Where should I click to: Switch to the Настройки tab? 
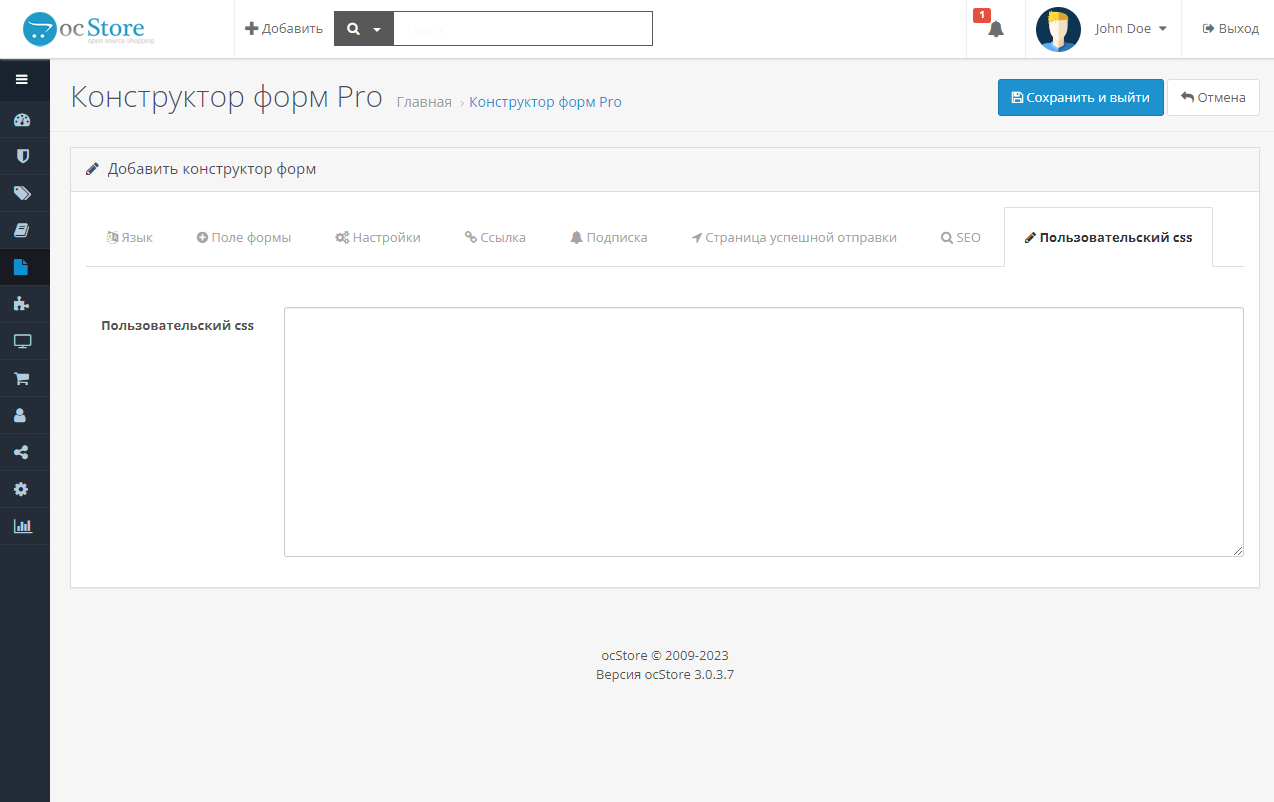[x=378, y=238]
